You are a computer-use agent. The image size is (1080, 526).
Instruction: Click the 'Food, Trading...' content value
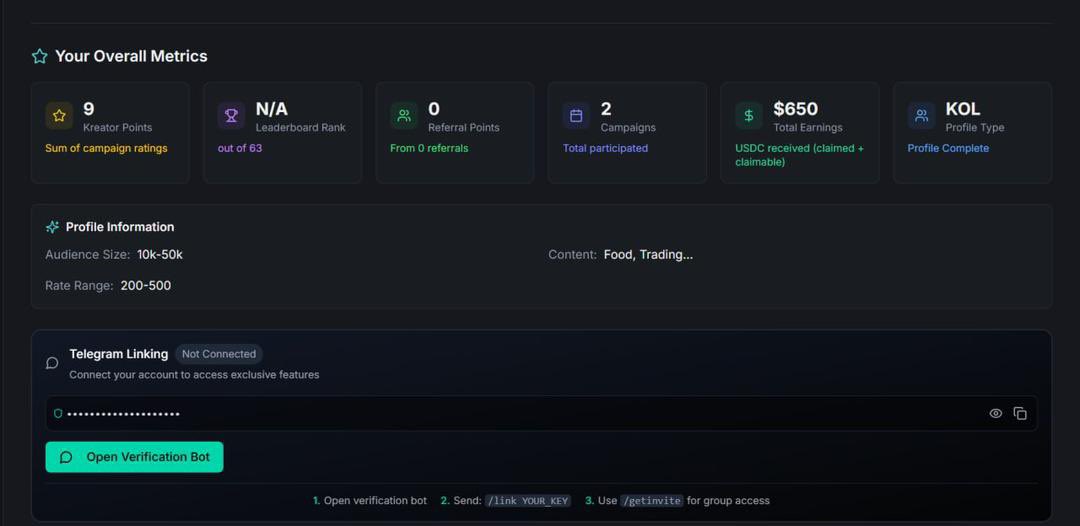tap(648, 255)
